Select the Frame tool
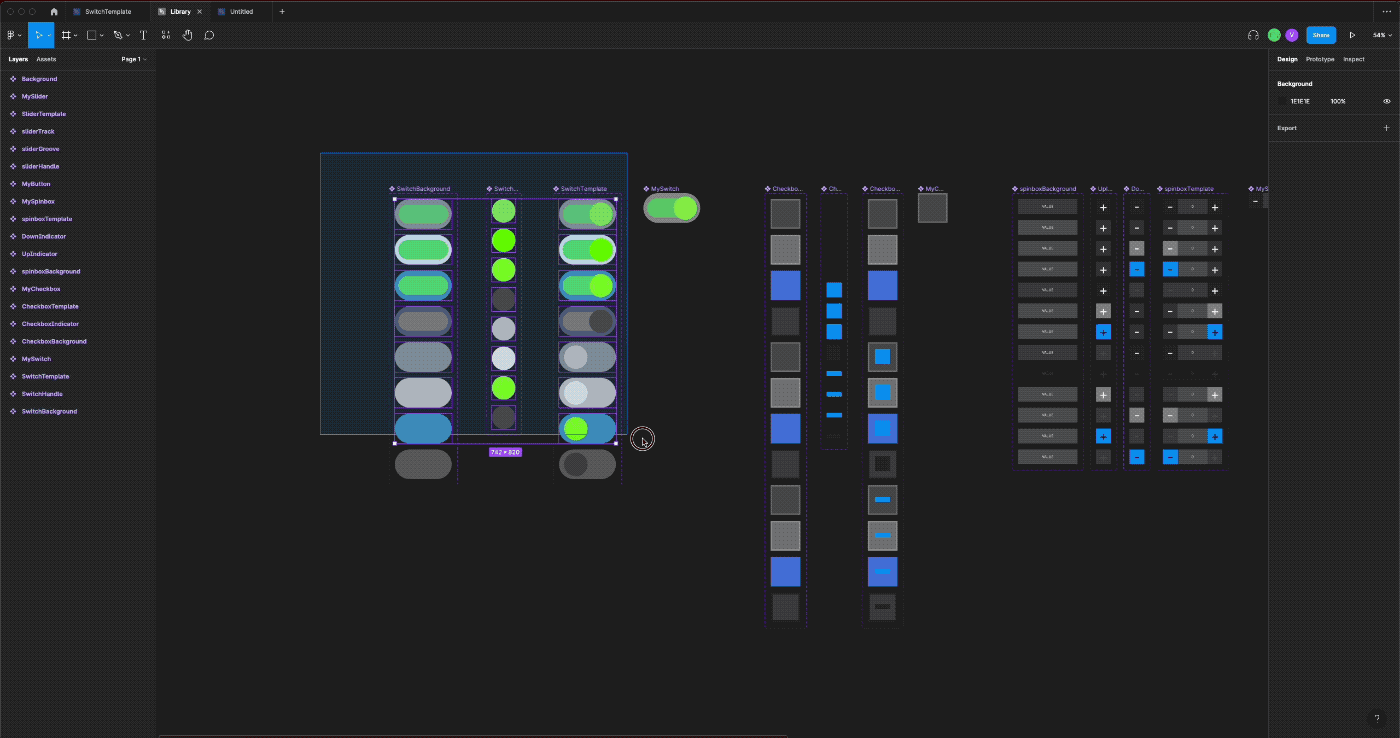The image size is (1400, 738). click(x=66, y=35)
